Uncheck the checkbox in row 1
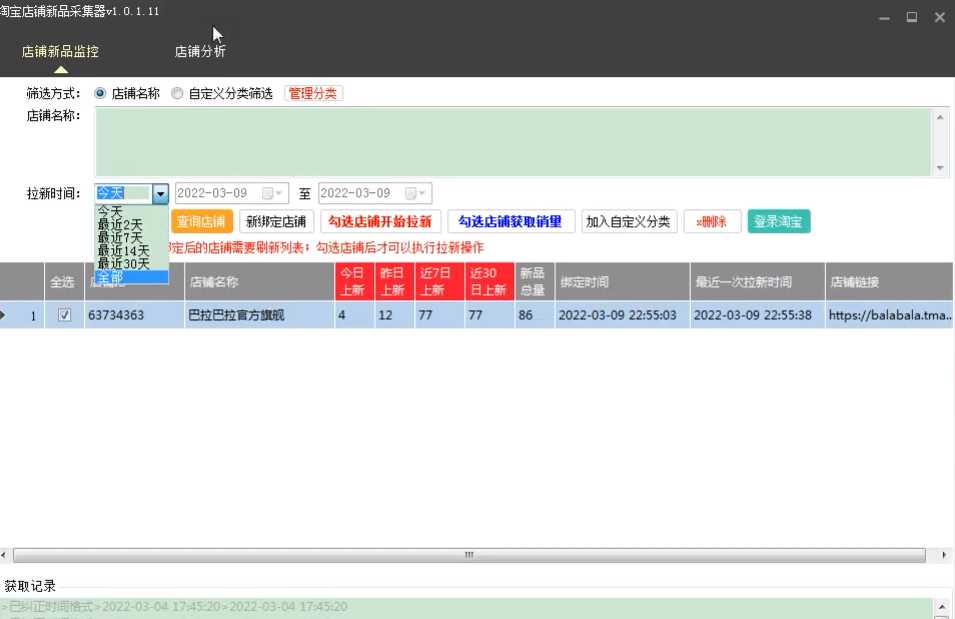 [x=65, y=315]
